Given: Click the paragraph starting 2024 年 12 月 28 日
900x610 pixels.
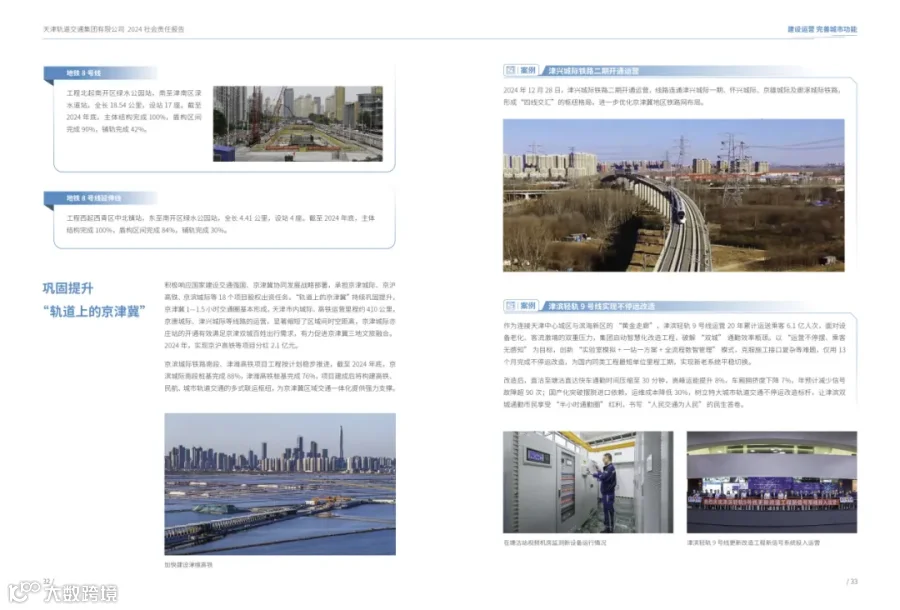Looking at the screenshot, I should [x=672, y=96].
